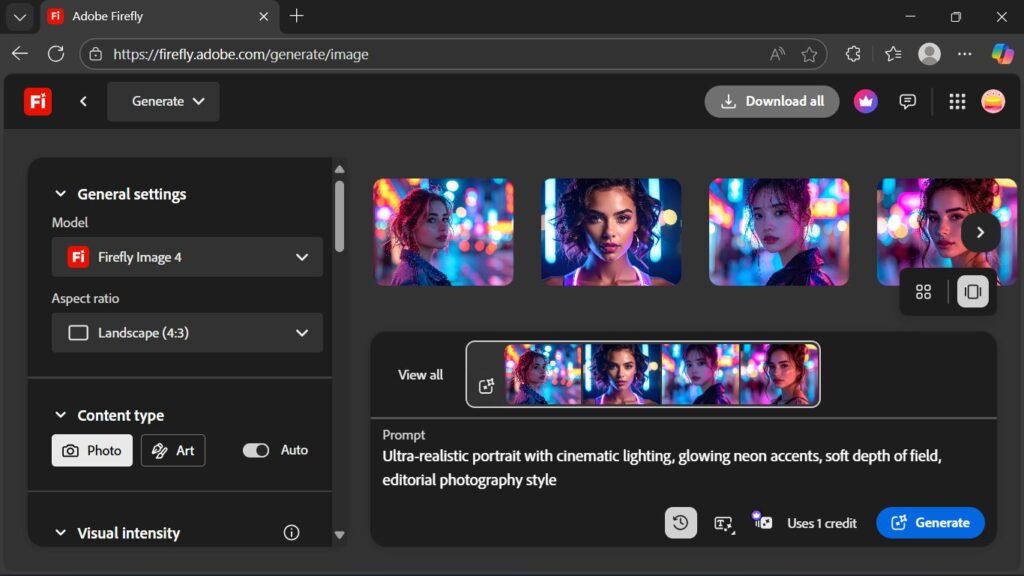The height and width of the screenshot is (576, 1024).
Task: Collapse the General settings section
Action: [x=60, y=194]
